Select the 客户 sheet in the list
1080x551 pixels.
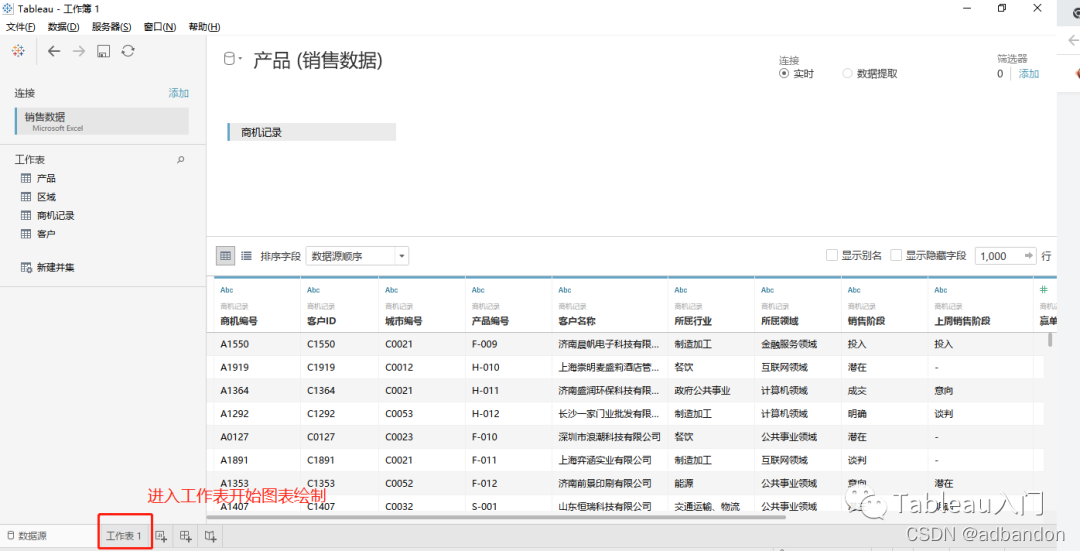46,234
